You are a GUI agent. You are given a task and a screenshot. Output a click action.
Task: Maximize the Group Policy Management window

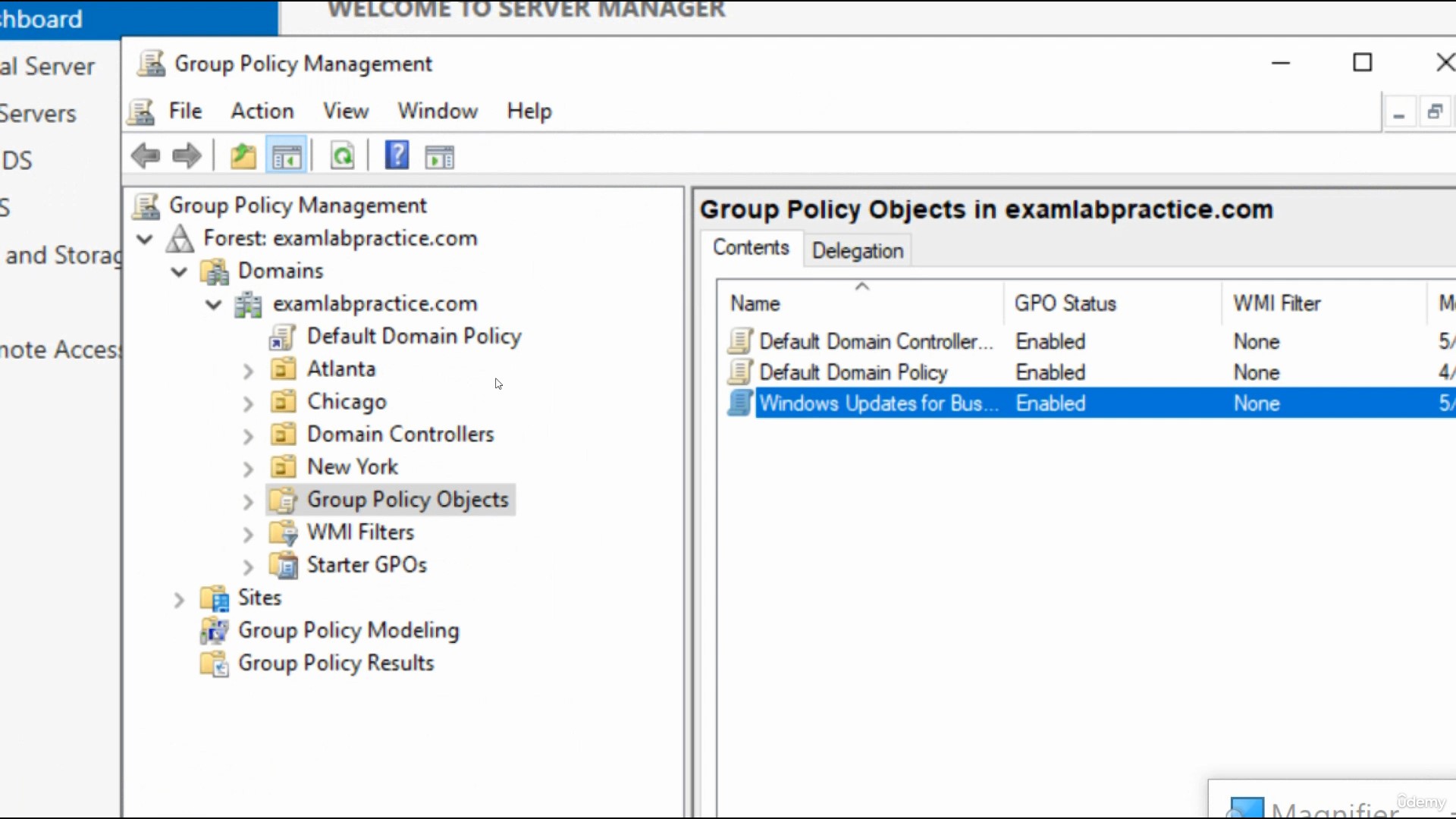(1363, 62)
